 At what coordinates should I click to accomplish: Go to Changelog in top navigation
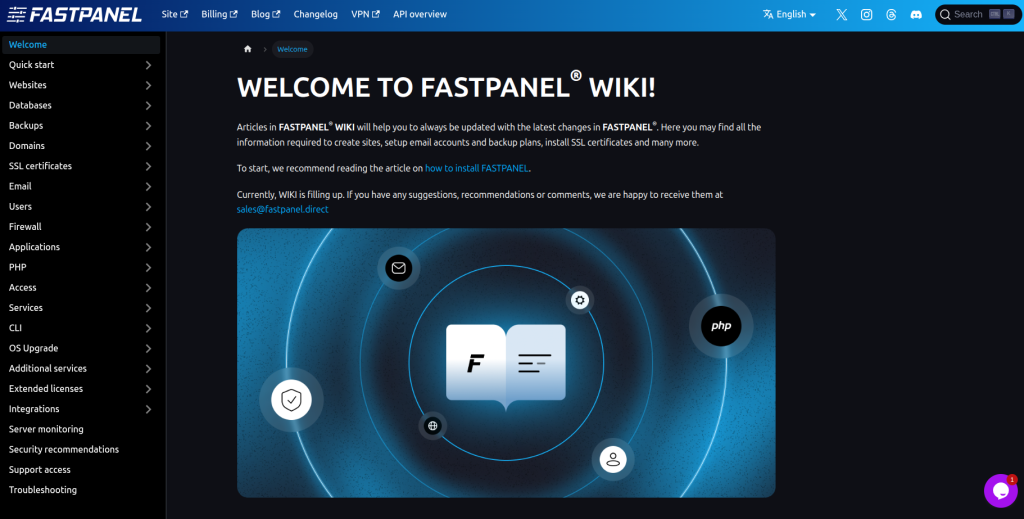tap(315, 14)
